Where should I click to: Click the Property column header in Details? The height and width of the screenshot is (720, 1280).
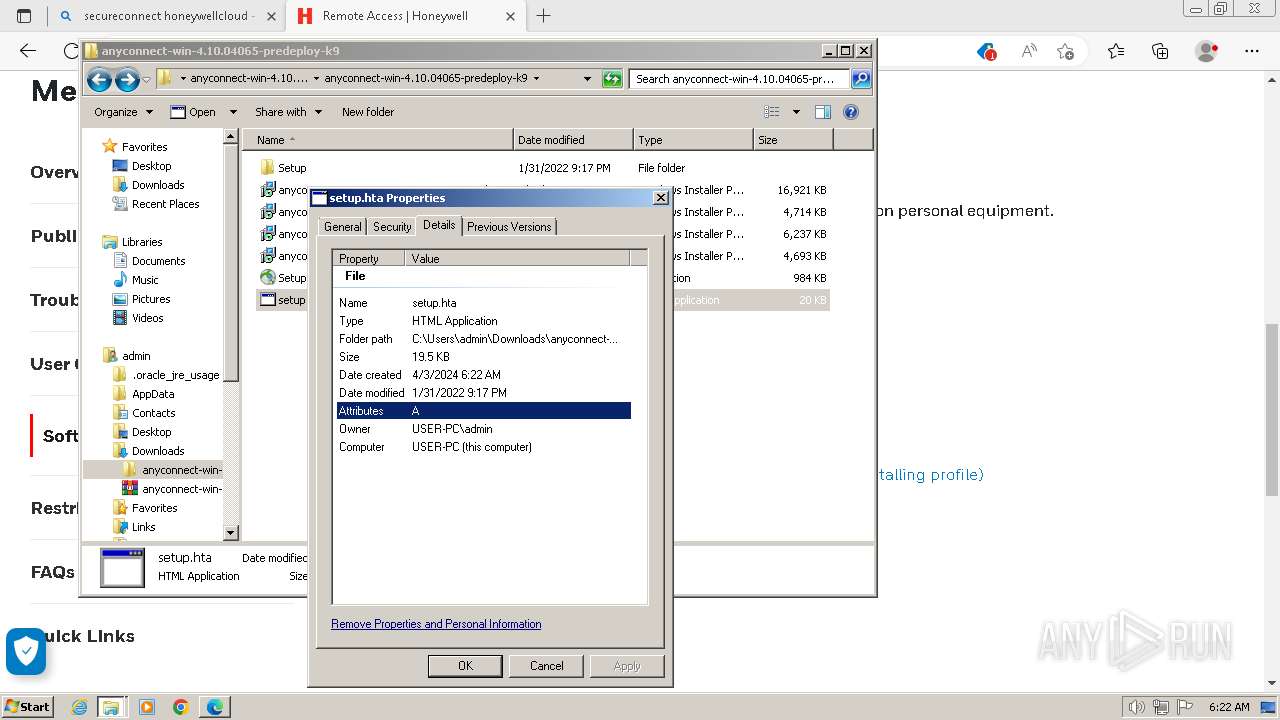point(369,258)
